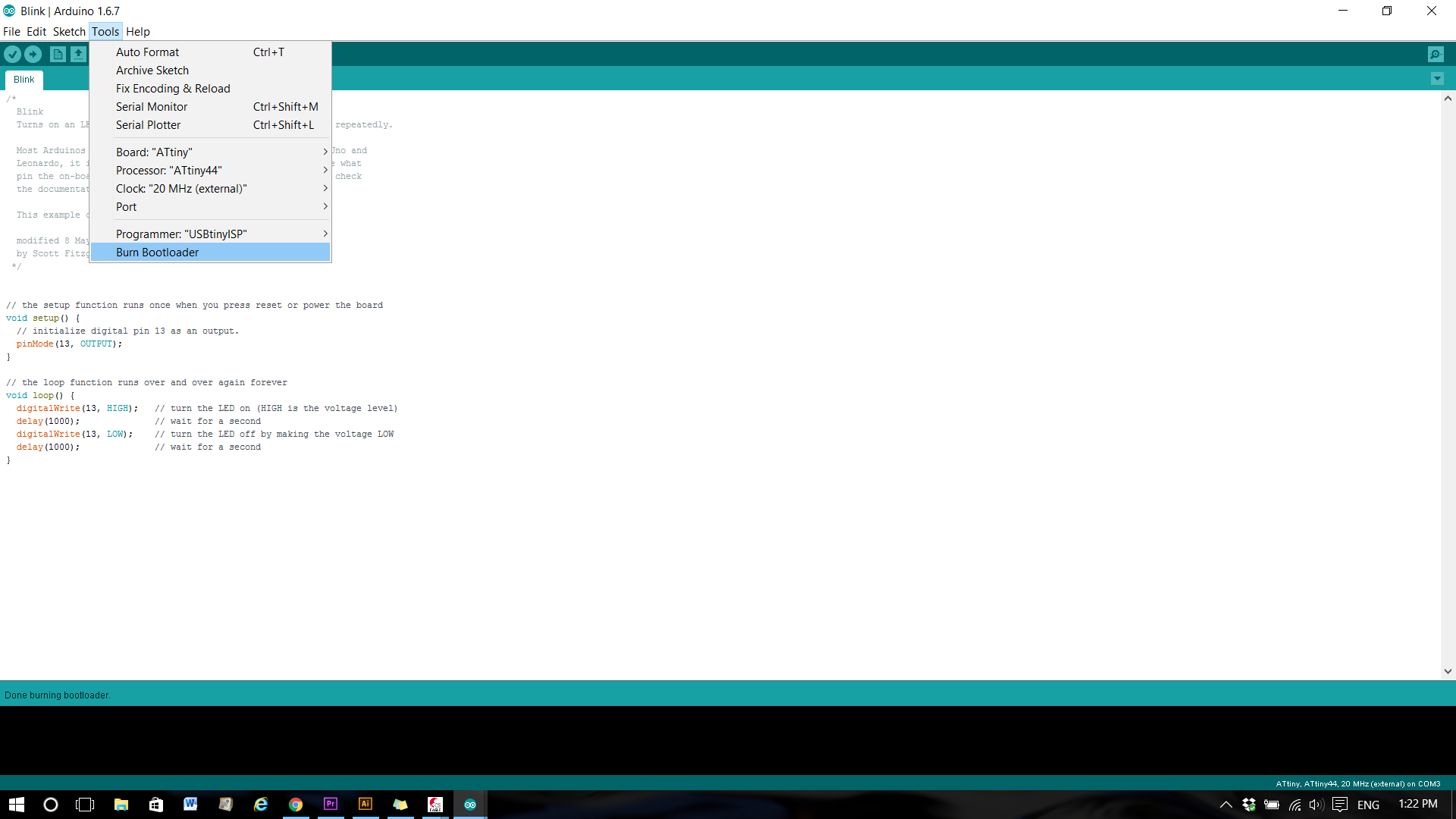The width and height of the screenshot is (1456, 819).
Task: Open the File menu
Action: [11, 32]
